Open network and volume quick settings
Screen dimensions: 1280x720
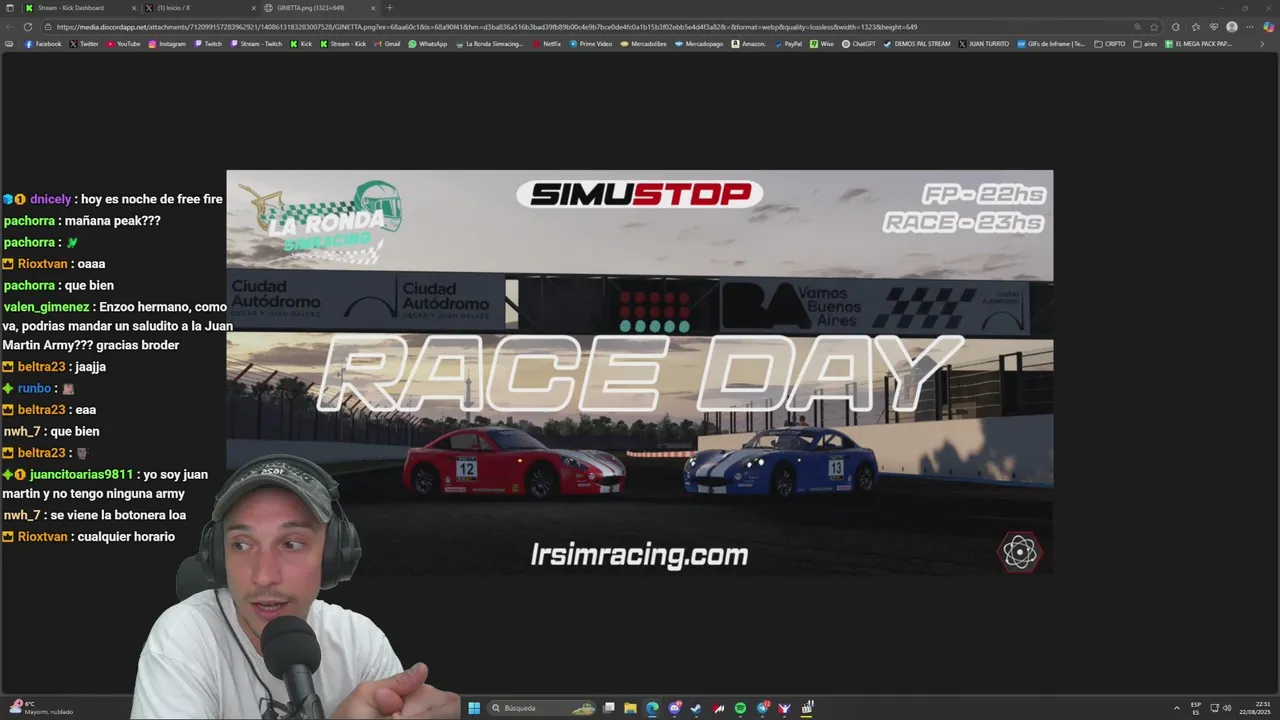click(x=1219, y=708)
